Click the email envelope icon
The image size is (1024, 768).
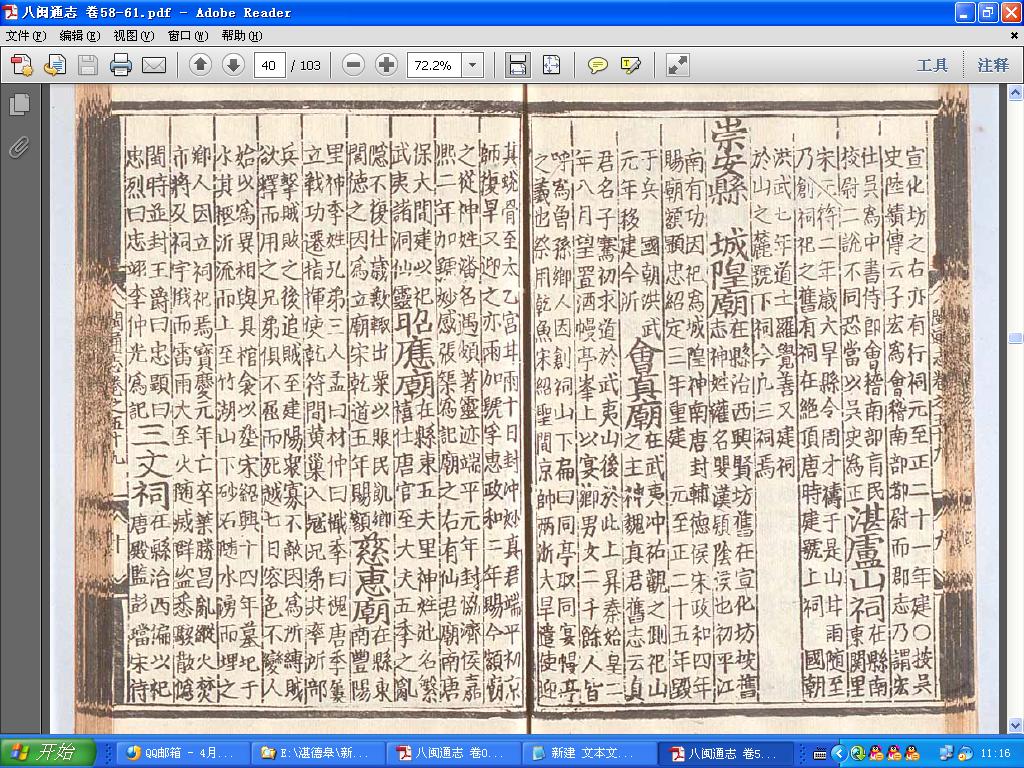[154, 65]
